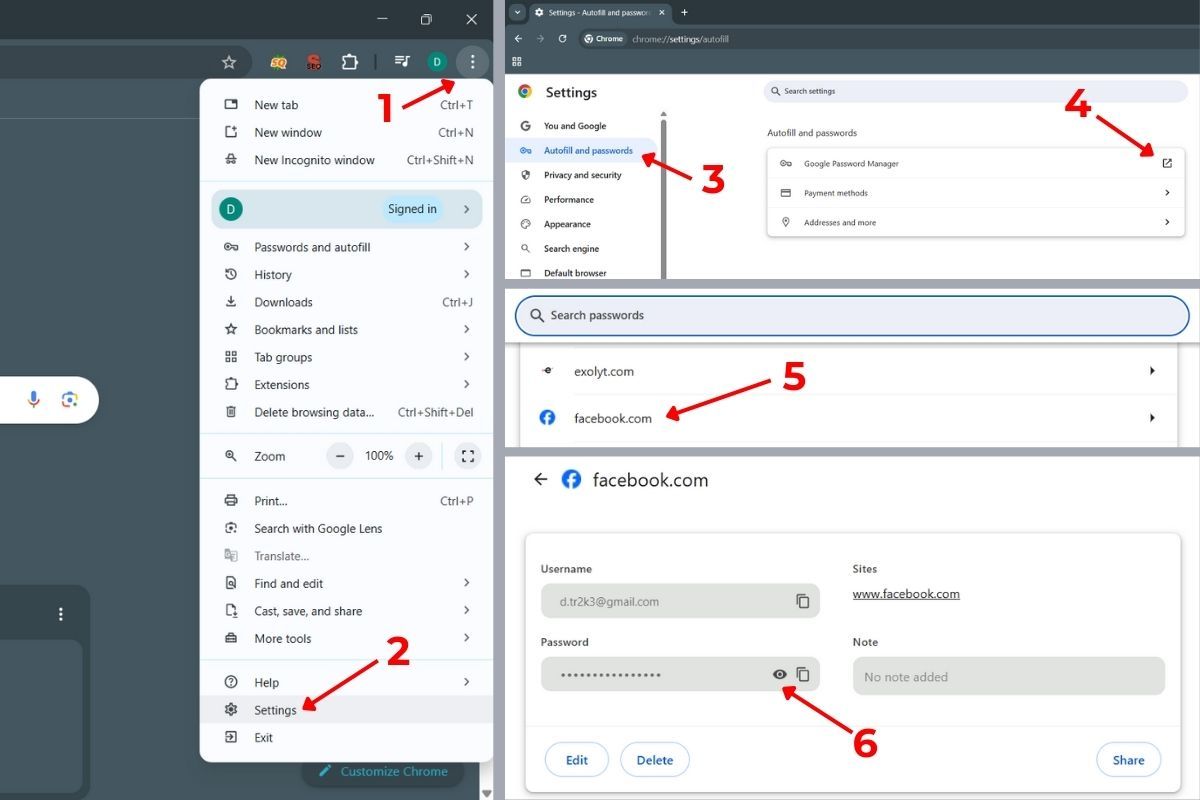The image size is (1200, 800).
Task: Open external link icon for Google Password Manager
Action: click(x=1167, y=163)
